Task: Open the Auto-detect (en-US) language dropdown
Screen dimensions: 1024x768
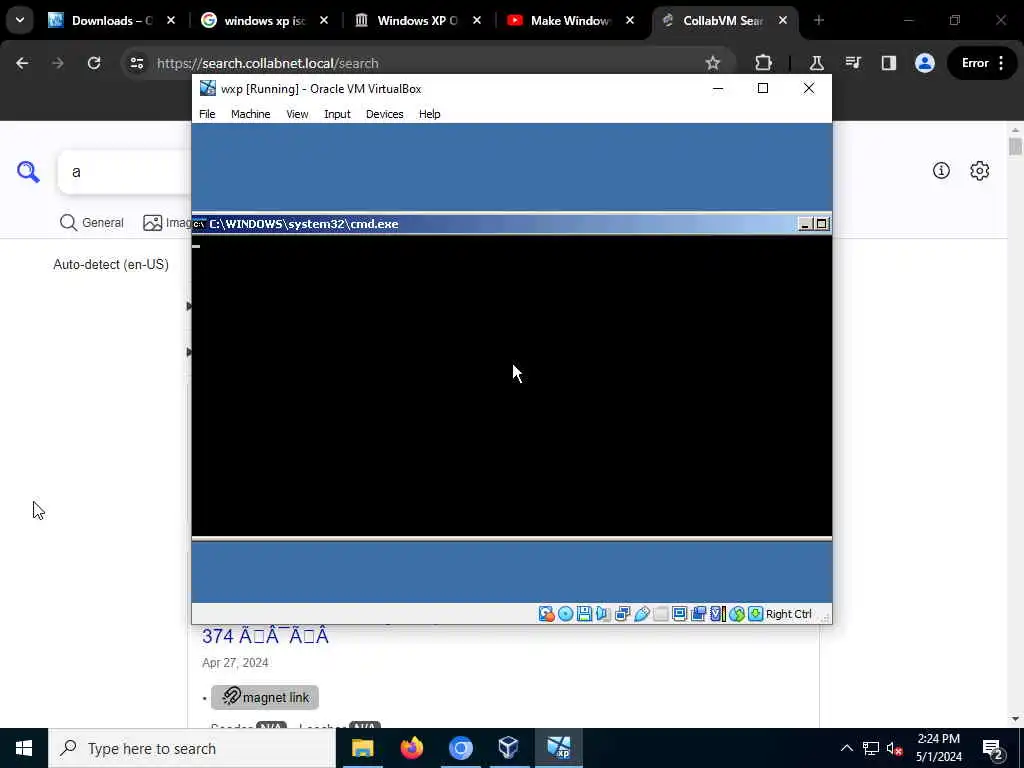Action: coord(111,264)
